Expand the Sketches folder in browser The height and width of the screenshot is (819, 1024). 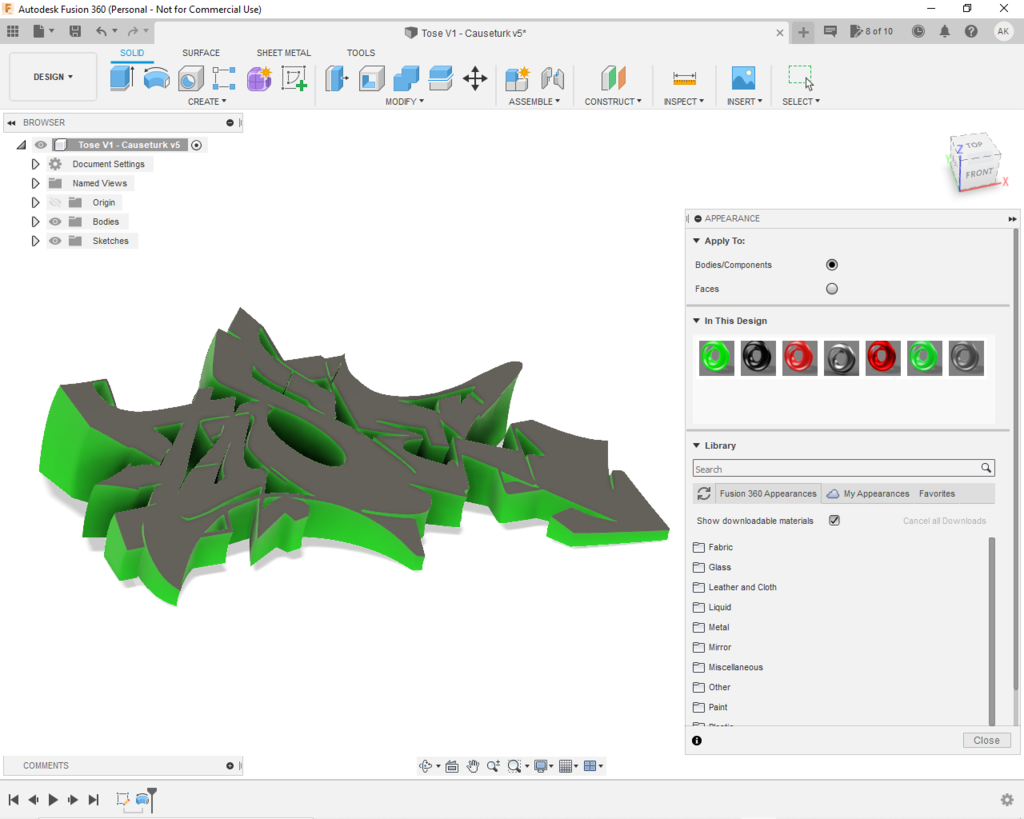35,241
